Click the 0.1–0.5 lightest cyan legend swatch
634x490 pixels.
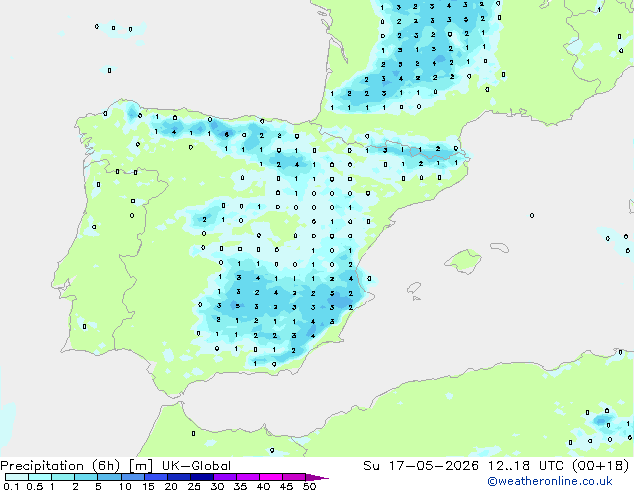(17, 477)
